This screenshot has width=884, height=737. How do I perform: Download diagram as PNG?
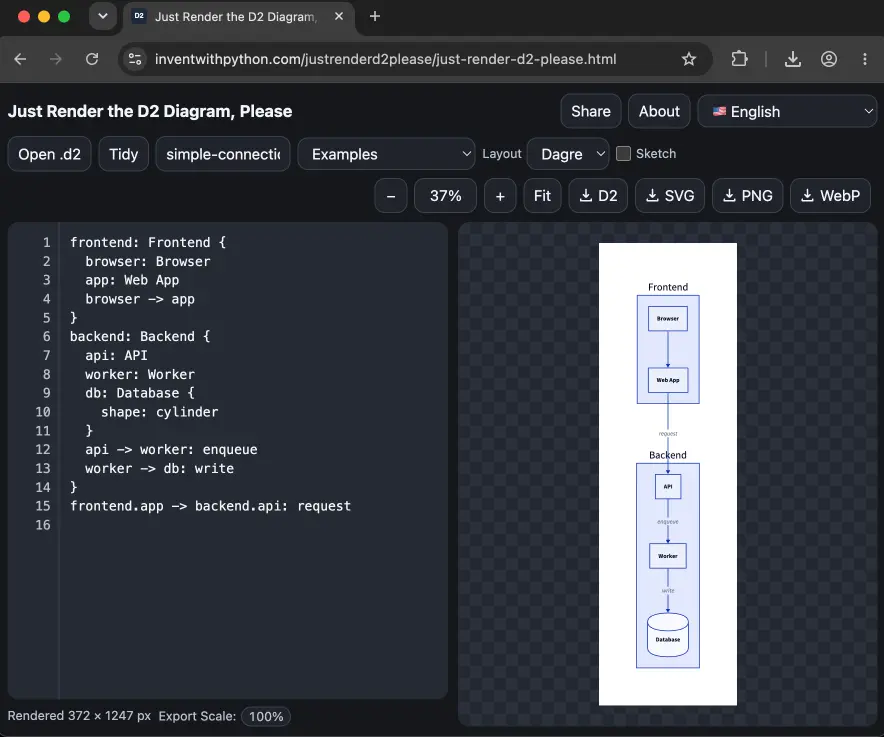click(748, 196)
